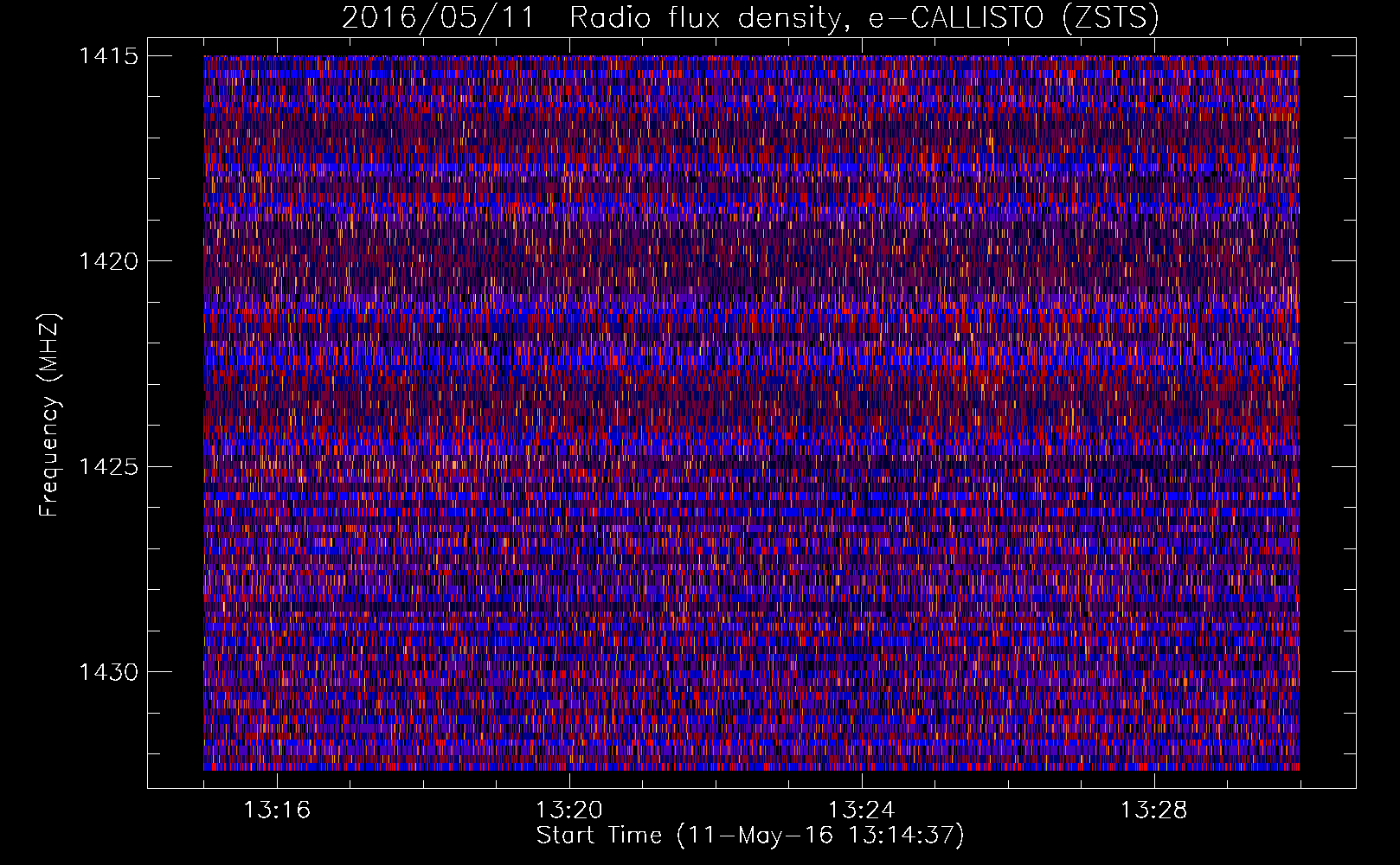Click the plot title '2016/05/11 Radio flux density'
Image resolution: width=1400 pixels, height=865 pixels.
click(750, 18)
